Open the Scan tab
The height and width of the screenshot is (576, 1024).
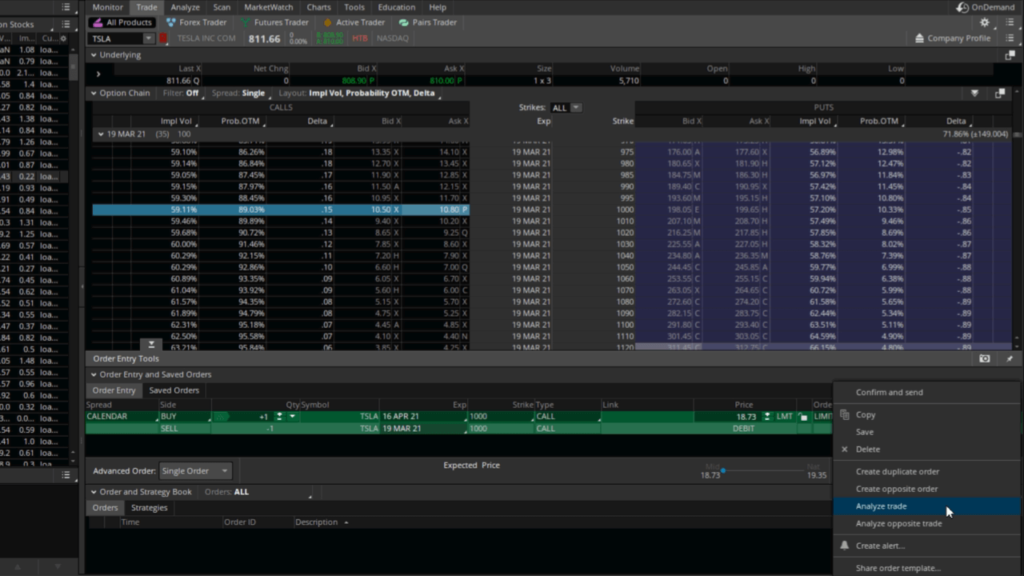[x=222, y=7]
